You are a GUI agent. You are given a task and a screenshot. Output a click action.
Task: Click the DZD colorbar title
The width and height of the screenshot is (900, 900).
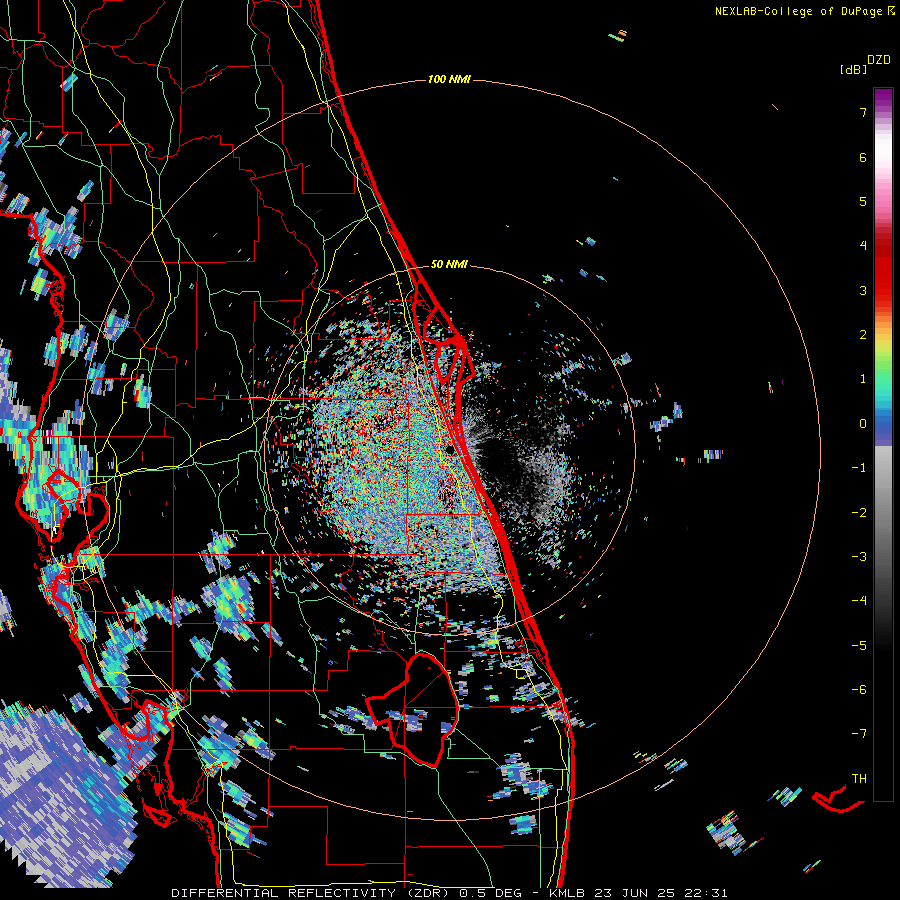(x=879, y=60)
